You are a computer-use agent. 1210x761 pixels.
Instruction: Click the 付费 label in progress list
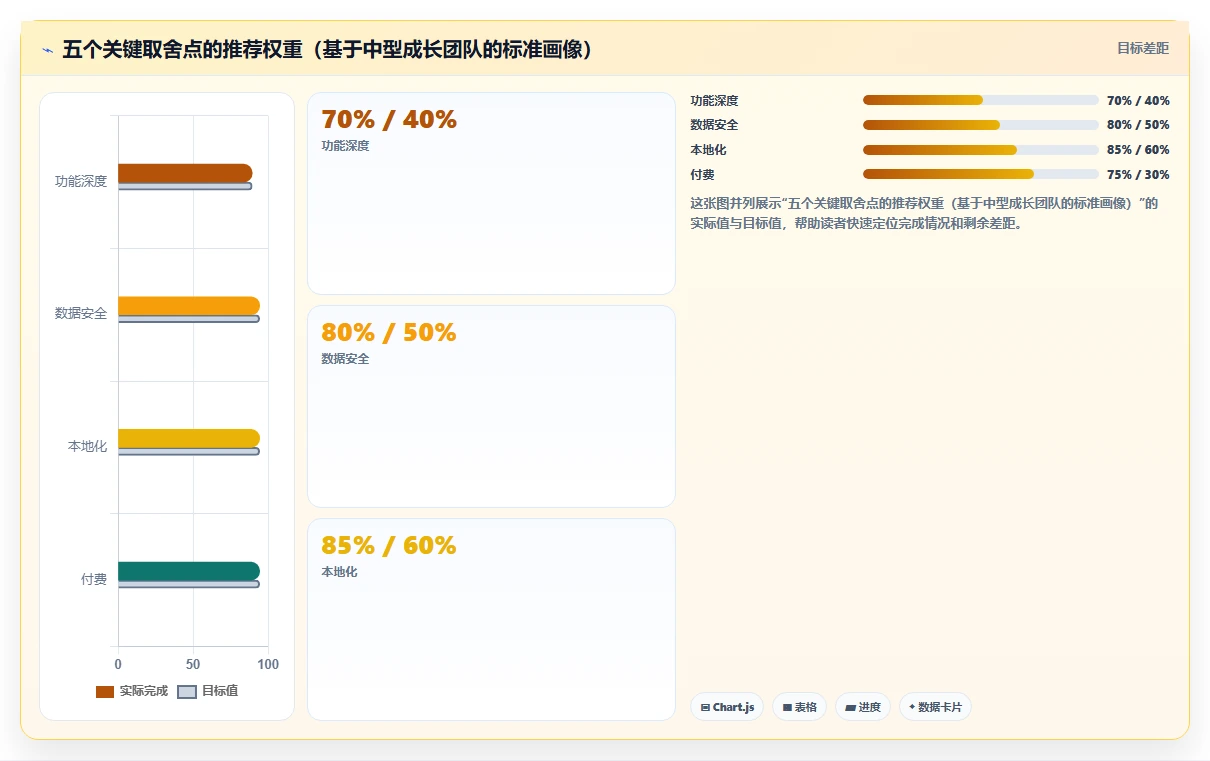click(x=702, y=174)
